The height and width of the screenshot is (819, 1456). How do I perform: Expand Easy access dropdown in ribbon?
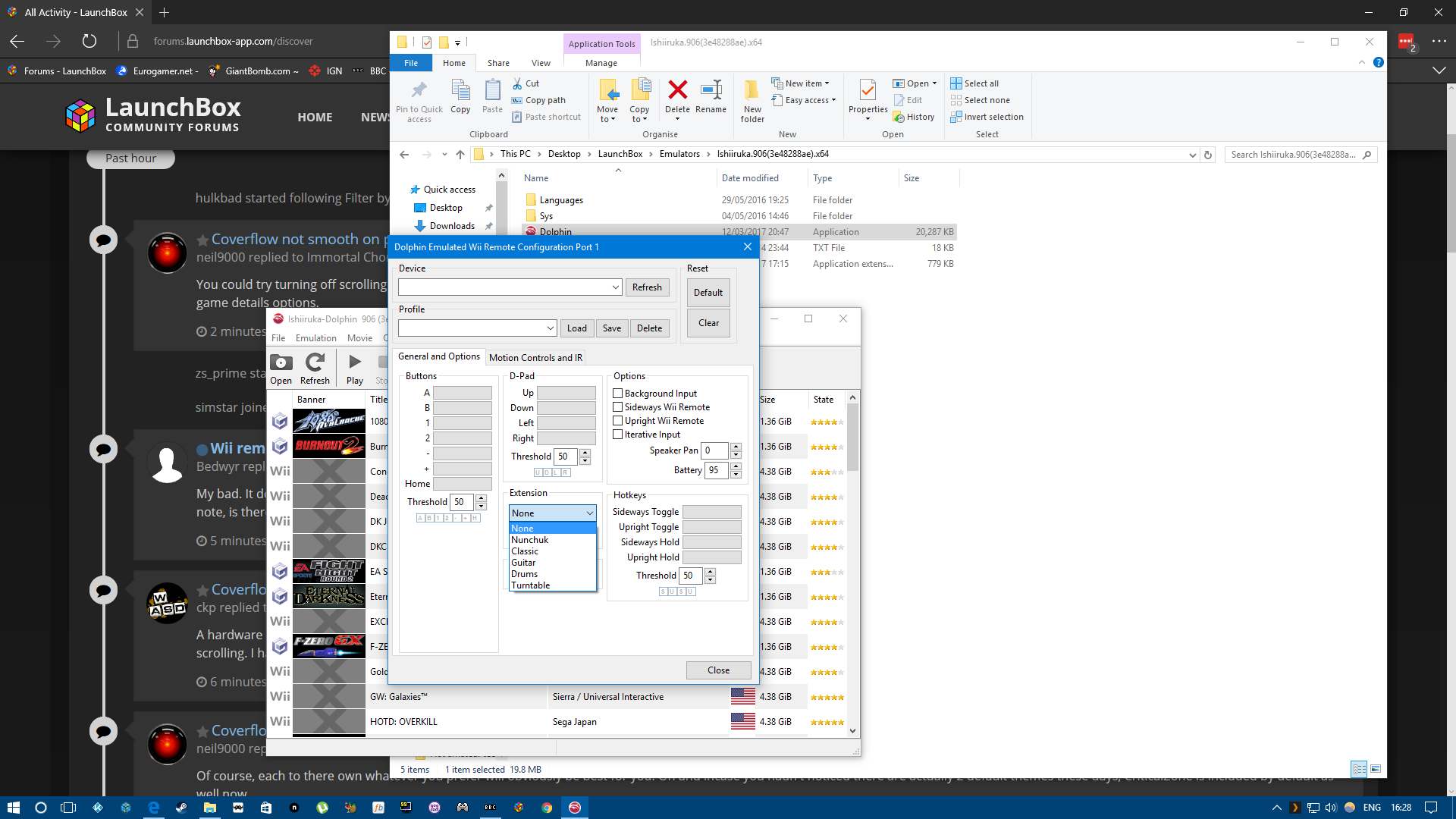[804, 100]
